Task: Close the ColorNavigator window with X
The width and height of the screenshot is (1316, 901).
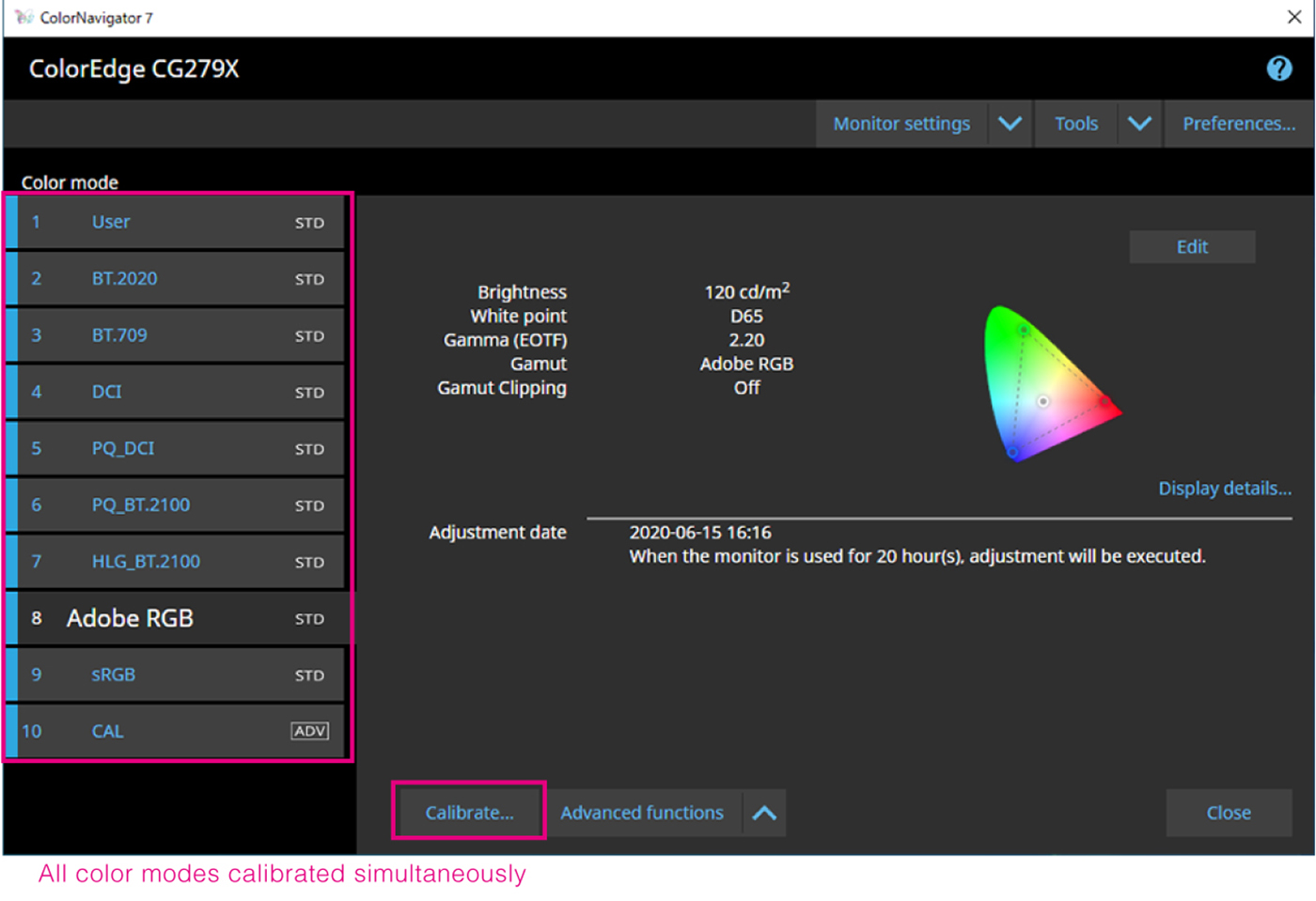Action: (x=1293, y=17)
